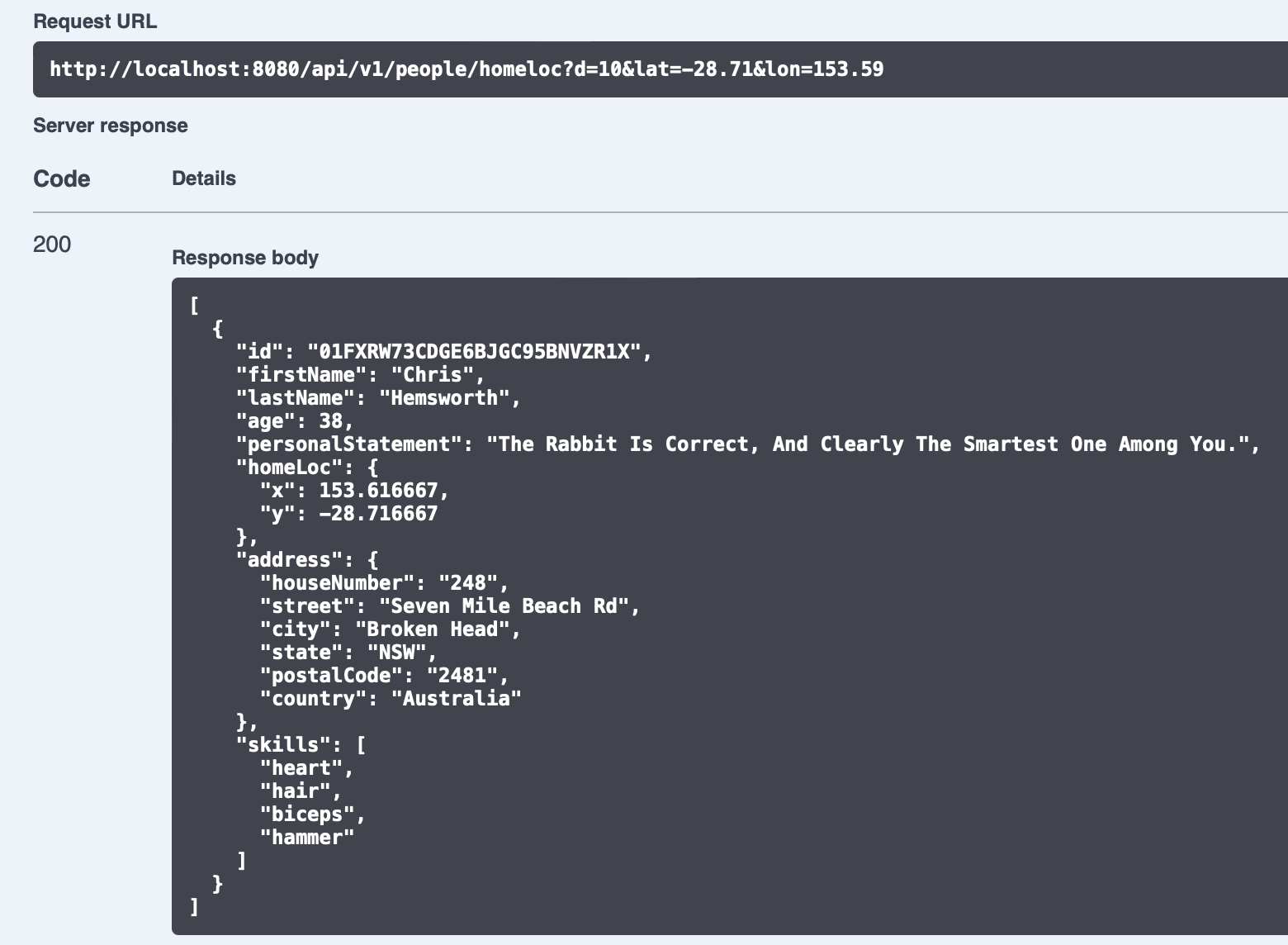Click the Request URL heading
This screenshot has height=945, width=1288.
[95, 21]
